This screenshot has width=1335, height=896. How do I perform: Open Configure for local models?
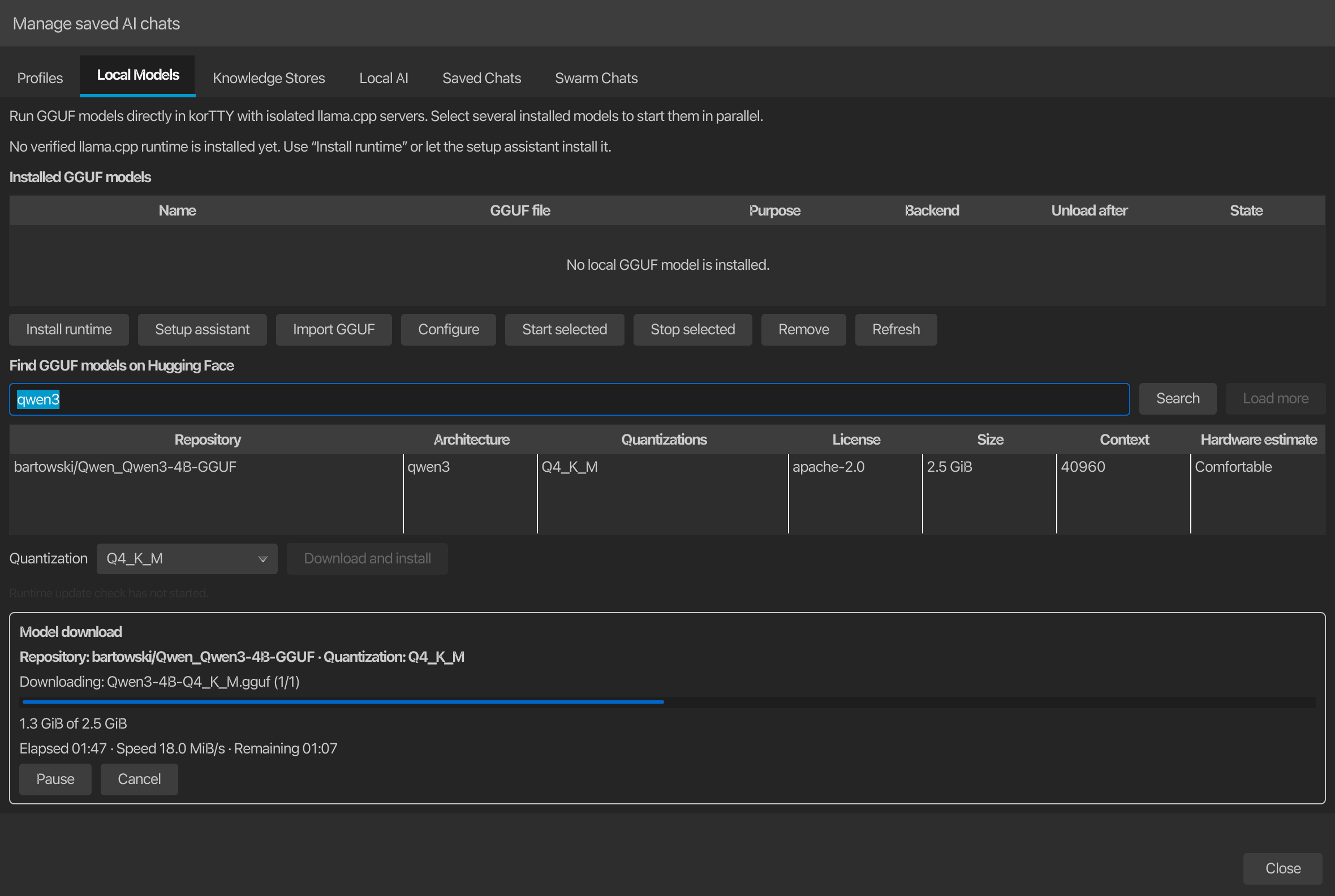click(x=449, y=330)
